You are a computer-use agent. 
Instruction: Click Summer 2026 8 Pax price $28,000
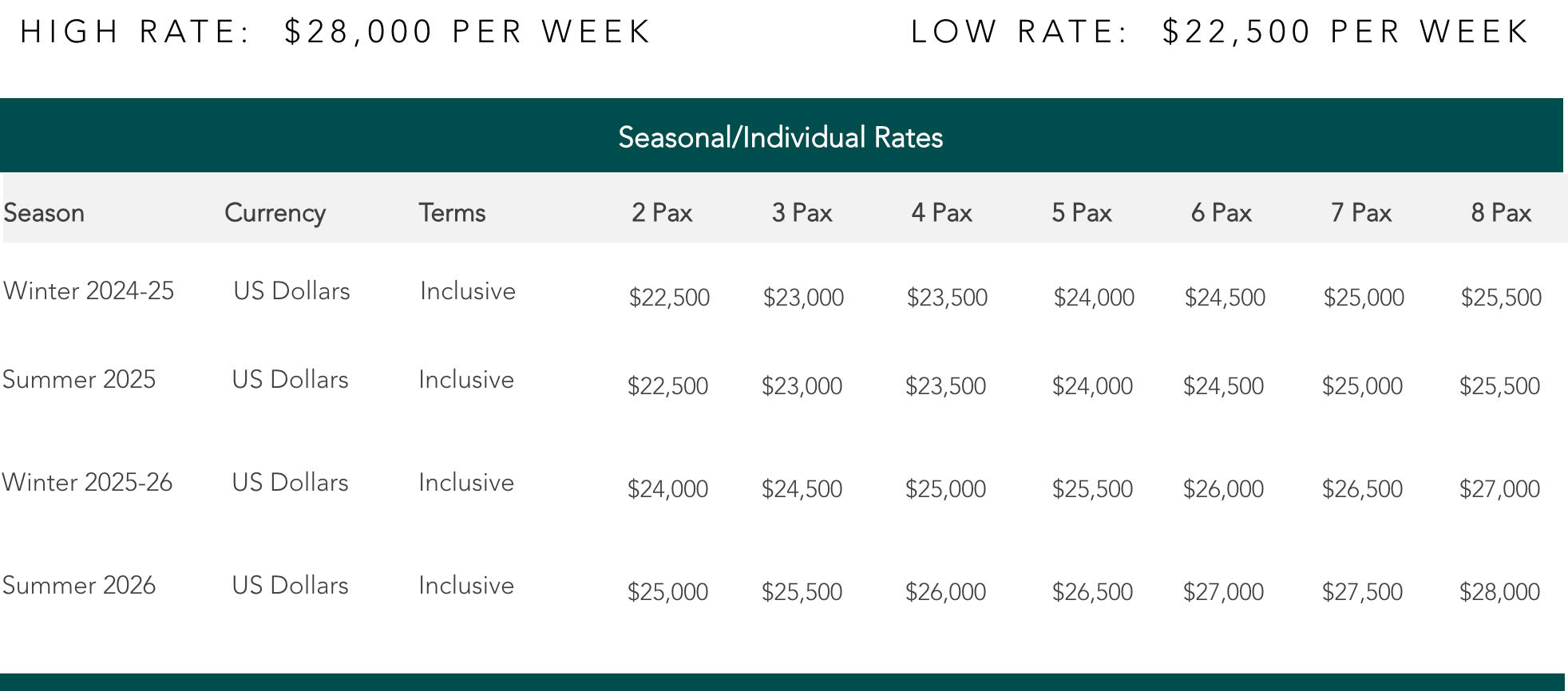pyautogui.click(x=1499, y=592)
